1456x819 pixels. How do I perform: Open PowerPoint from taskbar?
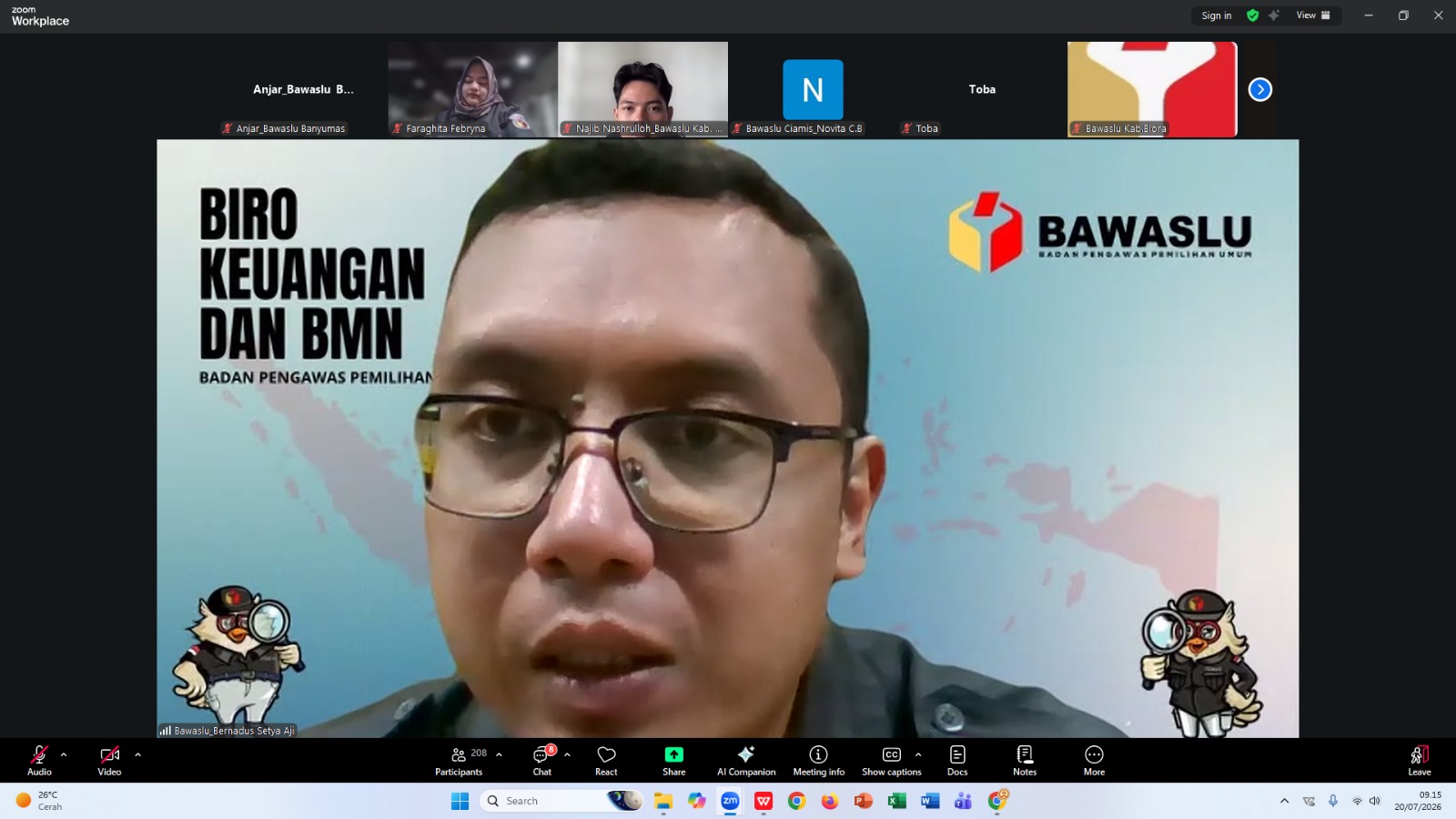(863, 801)
